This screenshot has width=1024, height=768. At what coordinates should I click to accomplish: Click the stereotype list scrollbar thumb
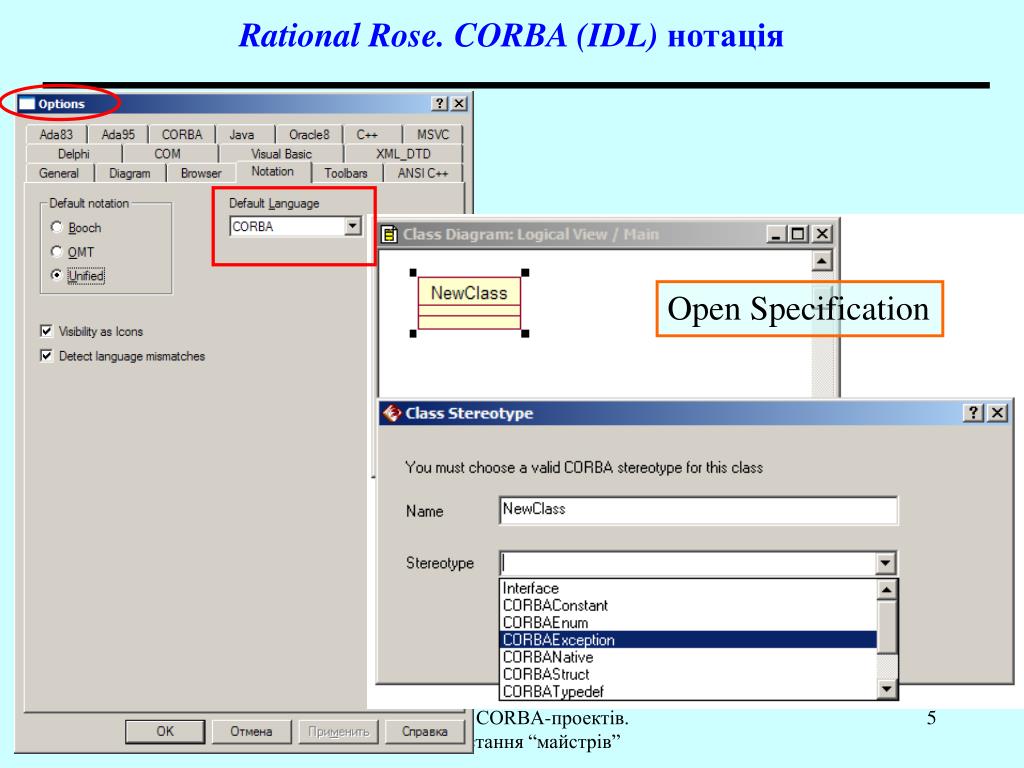[886, 627]
